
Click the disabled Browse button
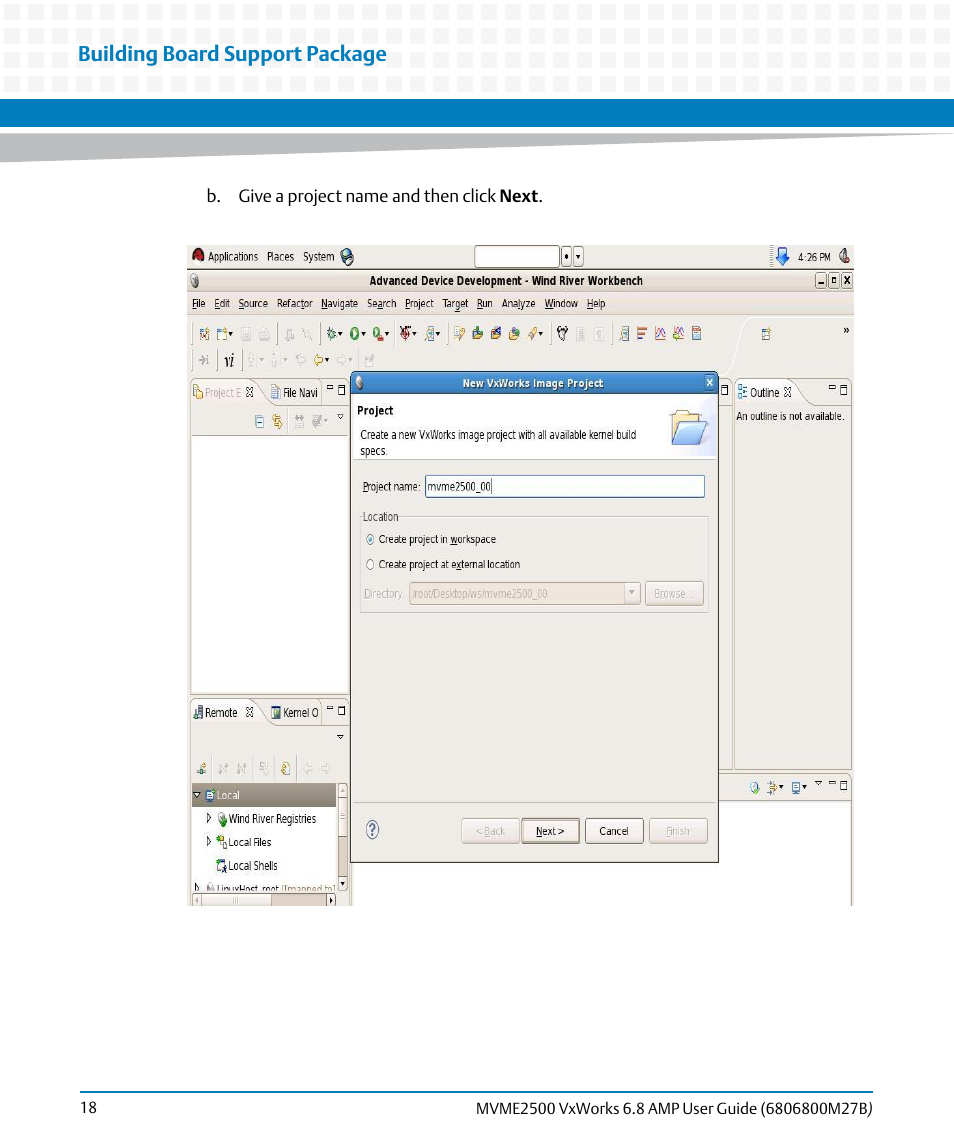[x=674, y=594]
